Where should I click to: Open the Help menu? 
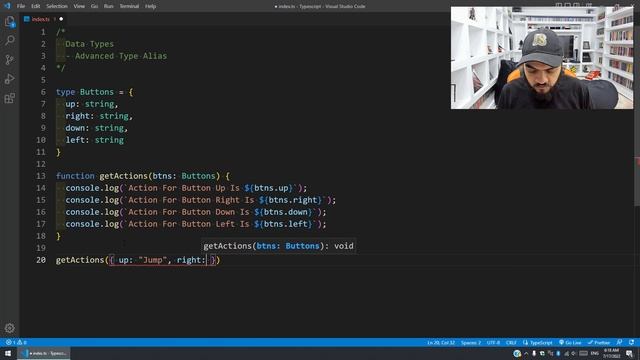click(151, 6)
